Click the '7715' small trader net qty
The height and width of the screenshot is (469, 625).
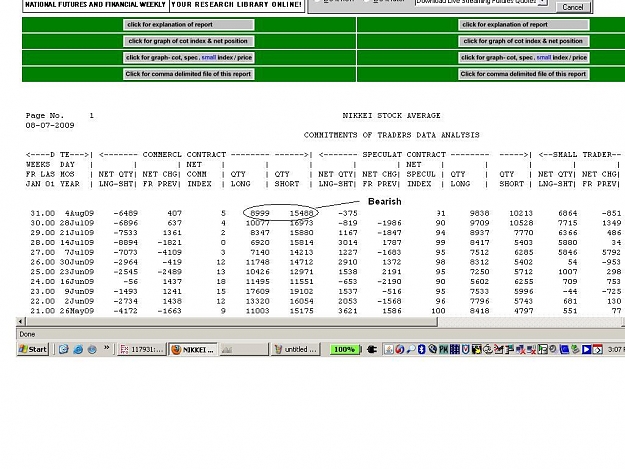(568, 223)
